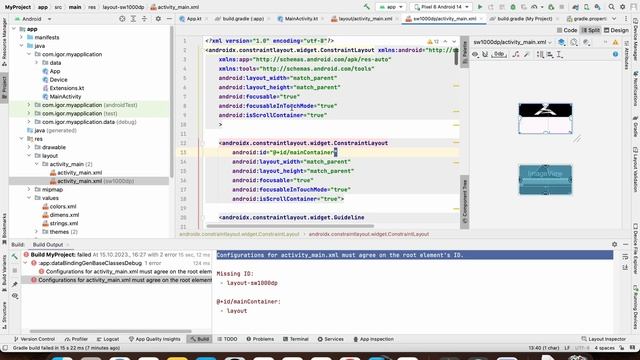Open sw1000dp/activity_main.xml file dropdown in preview

pos(512,42)
